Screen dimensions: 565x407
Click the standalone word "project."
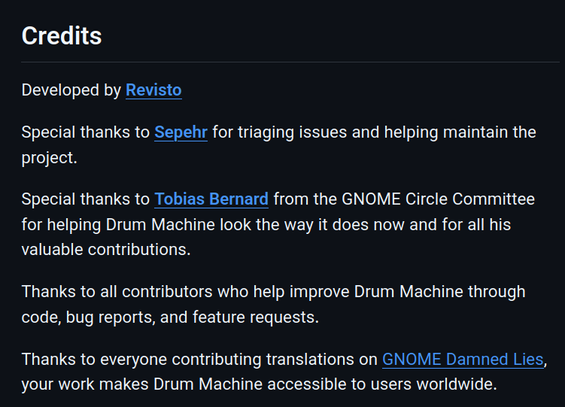click(x=49, y=158)
